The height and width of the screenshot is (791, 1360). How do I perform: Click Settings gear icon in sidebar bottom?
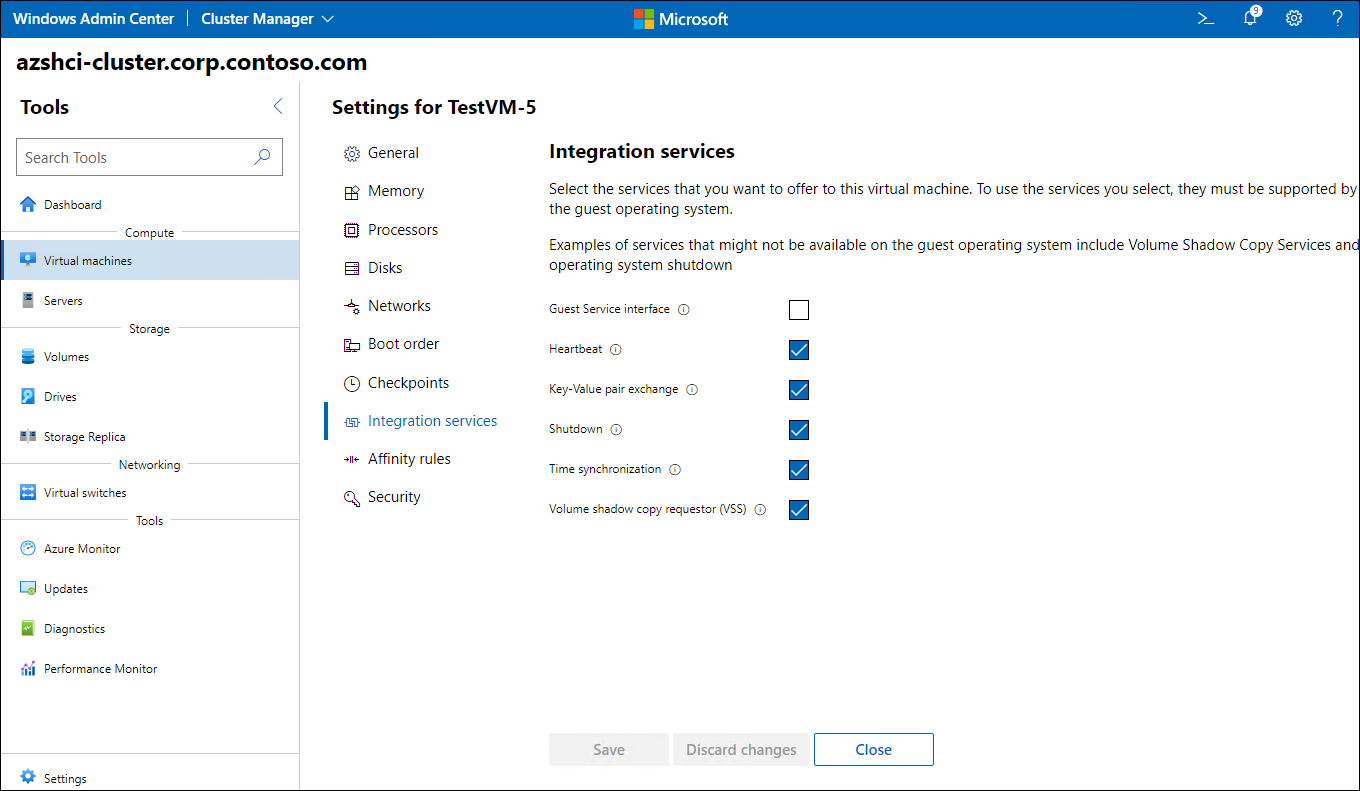(28, 778)
